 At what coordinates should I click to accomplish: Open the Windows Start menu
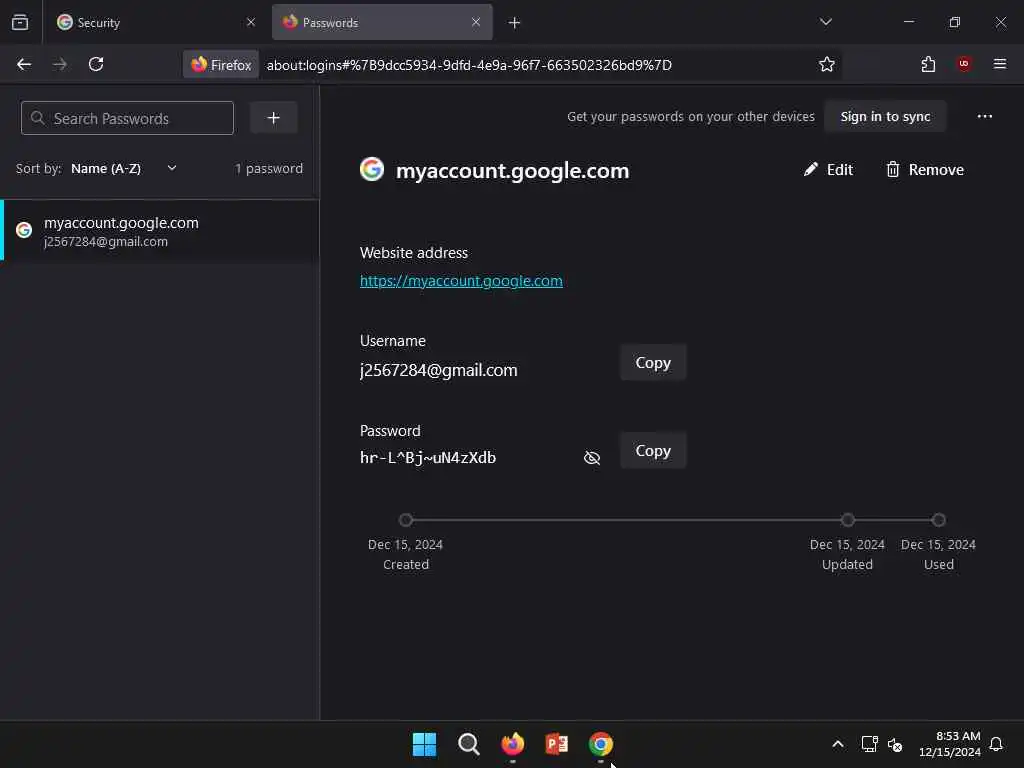coord(424,744)
